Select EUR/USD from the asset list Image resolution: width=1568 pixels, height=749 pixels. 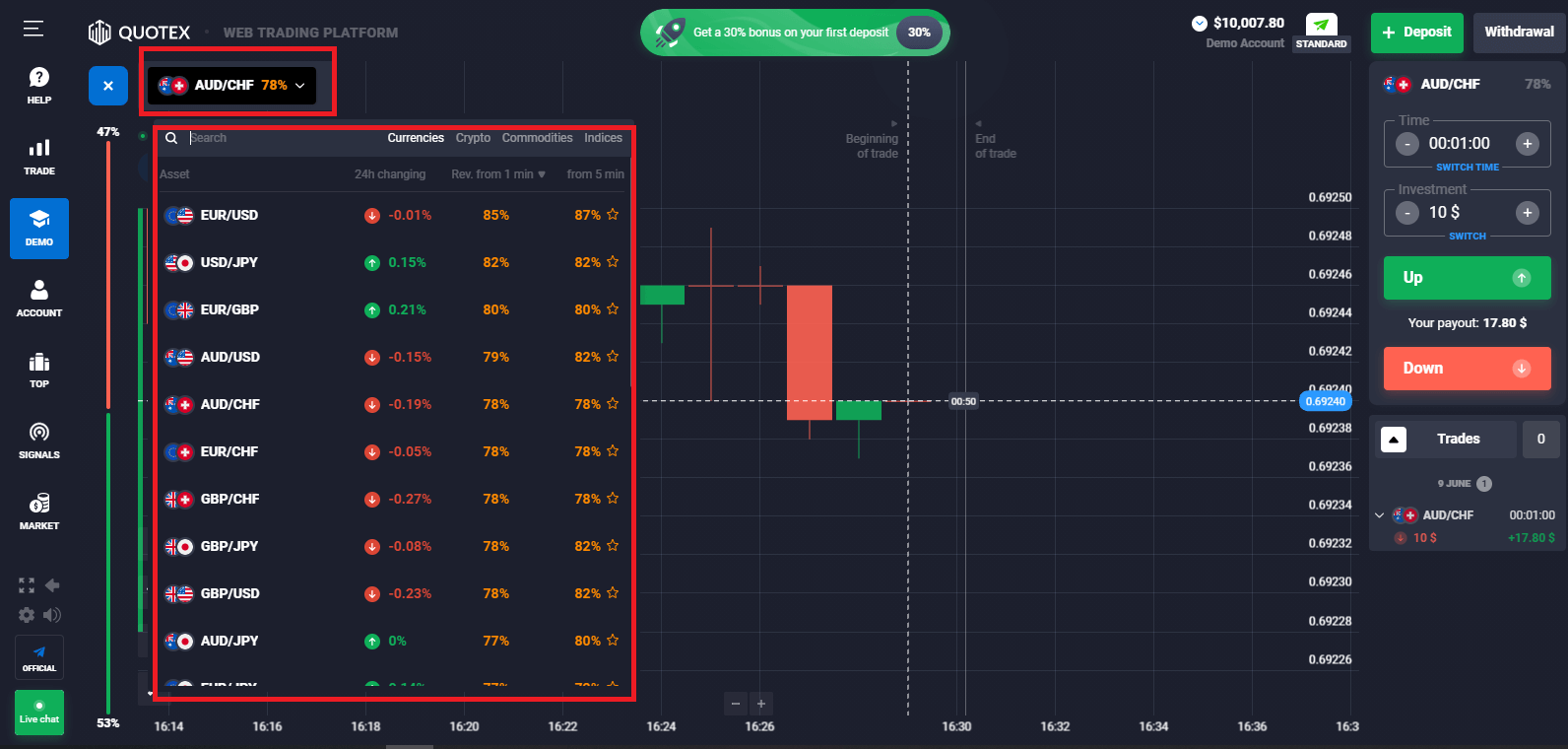tap(392, 215)
